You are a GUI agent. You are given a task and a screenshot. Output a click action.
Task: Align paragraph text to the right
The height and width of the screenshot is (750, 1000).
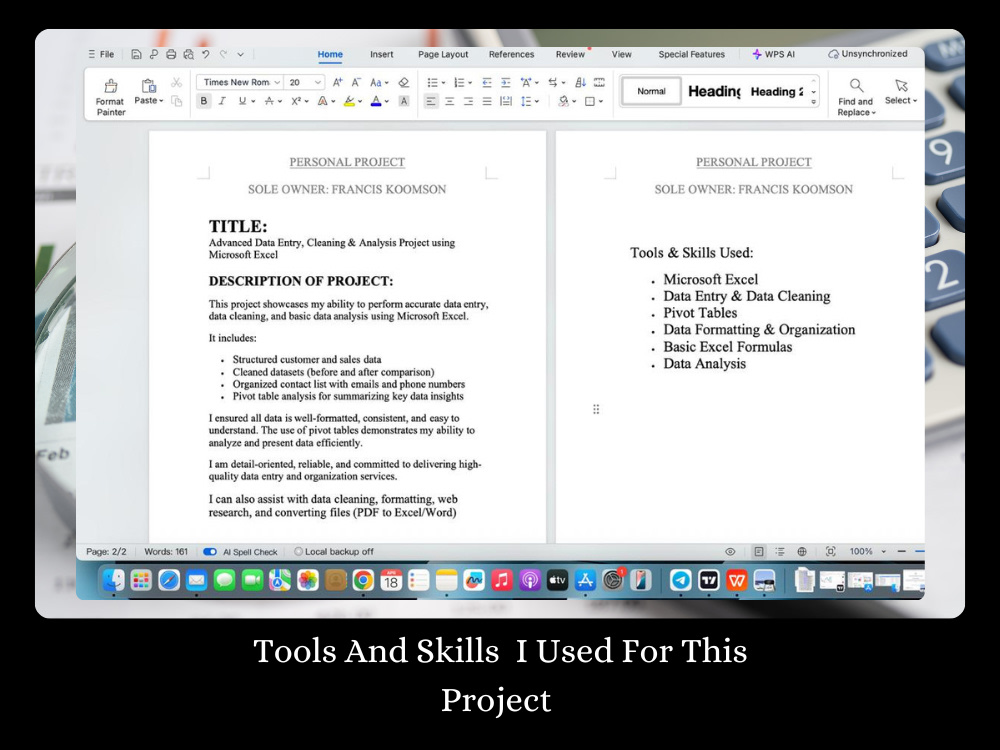click(468, 101)
